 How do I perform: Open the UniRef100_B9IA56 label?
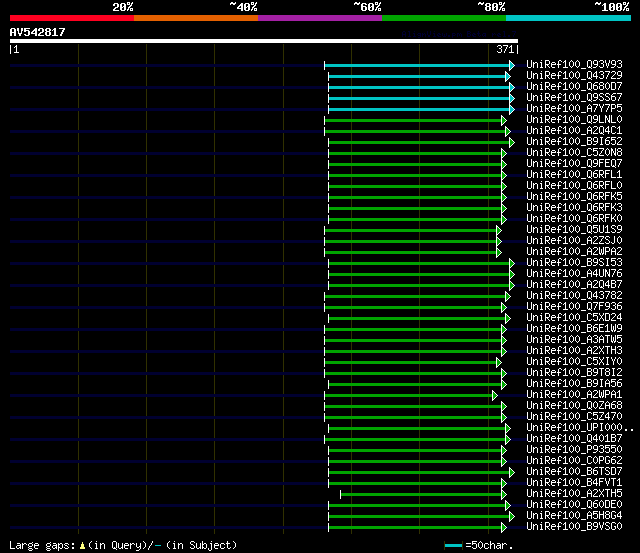(574, 384)
